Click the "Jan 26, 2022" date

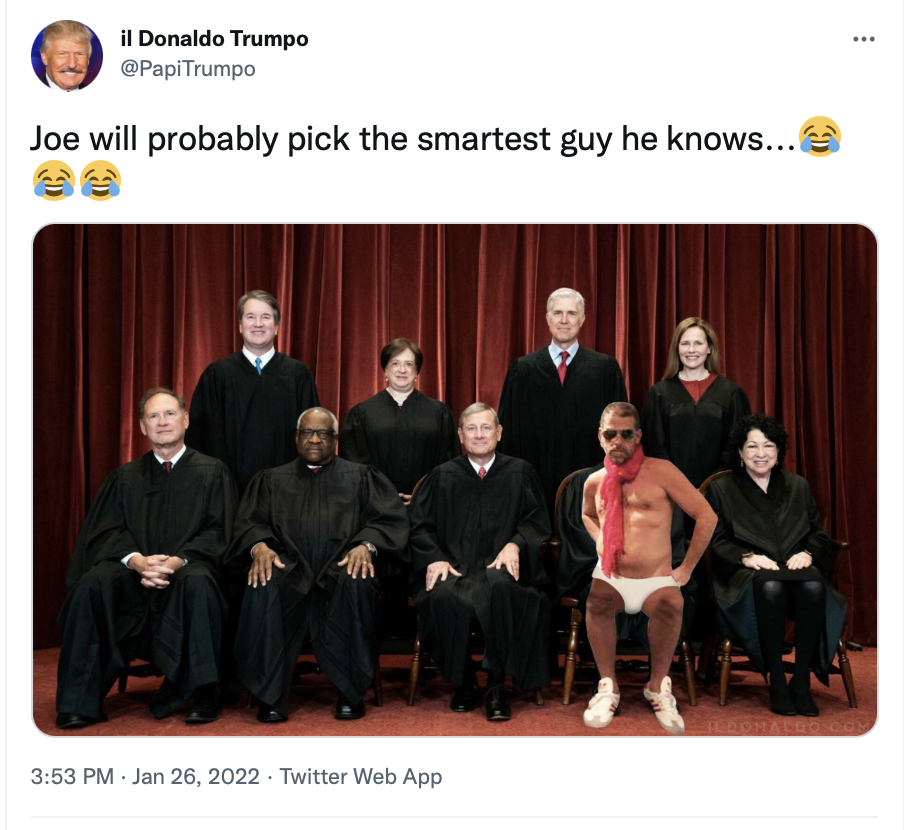coord(196,776)
